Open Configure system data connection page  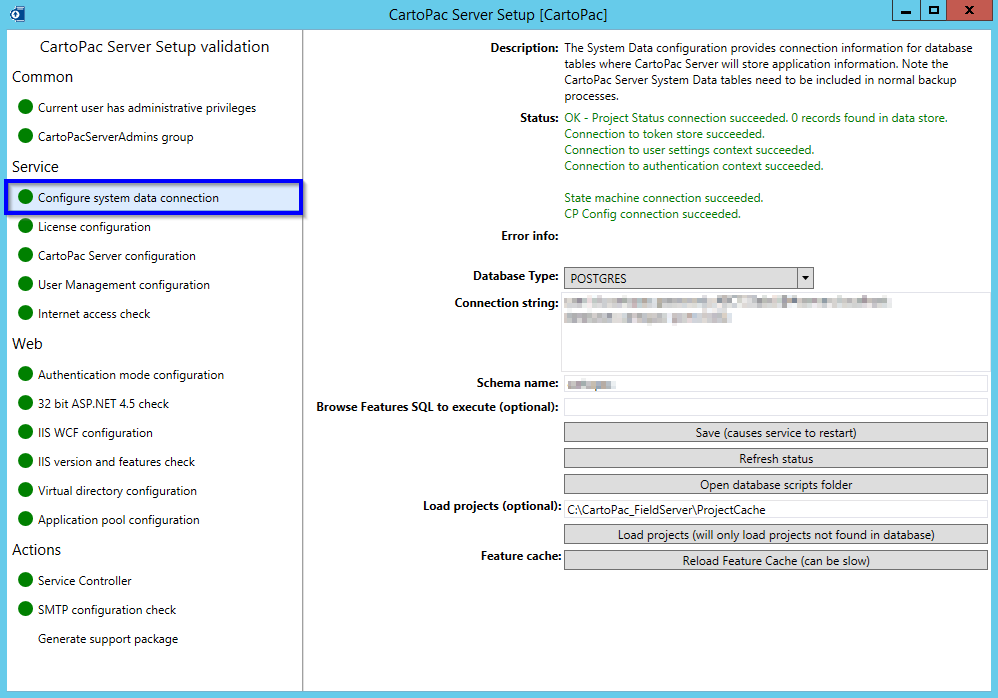pyautogui.click(x=153, y=197)
